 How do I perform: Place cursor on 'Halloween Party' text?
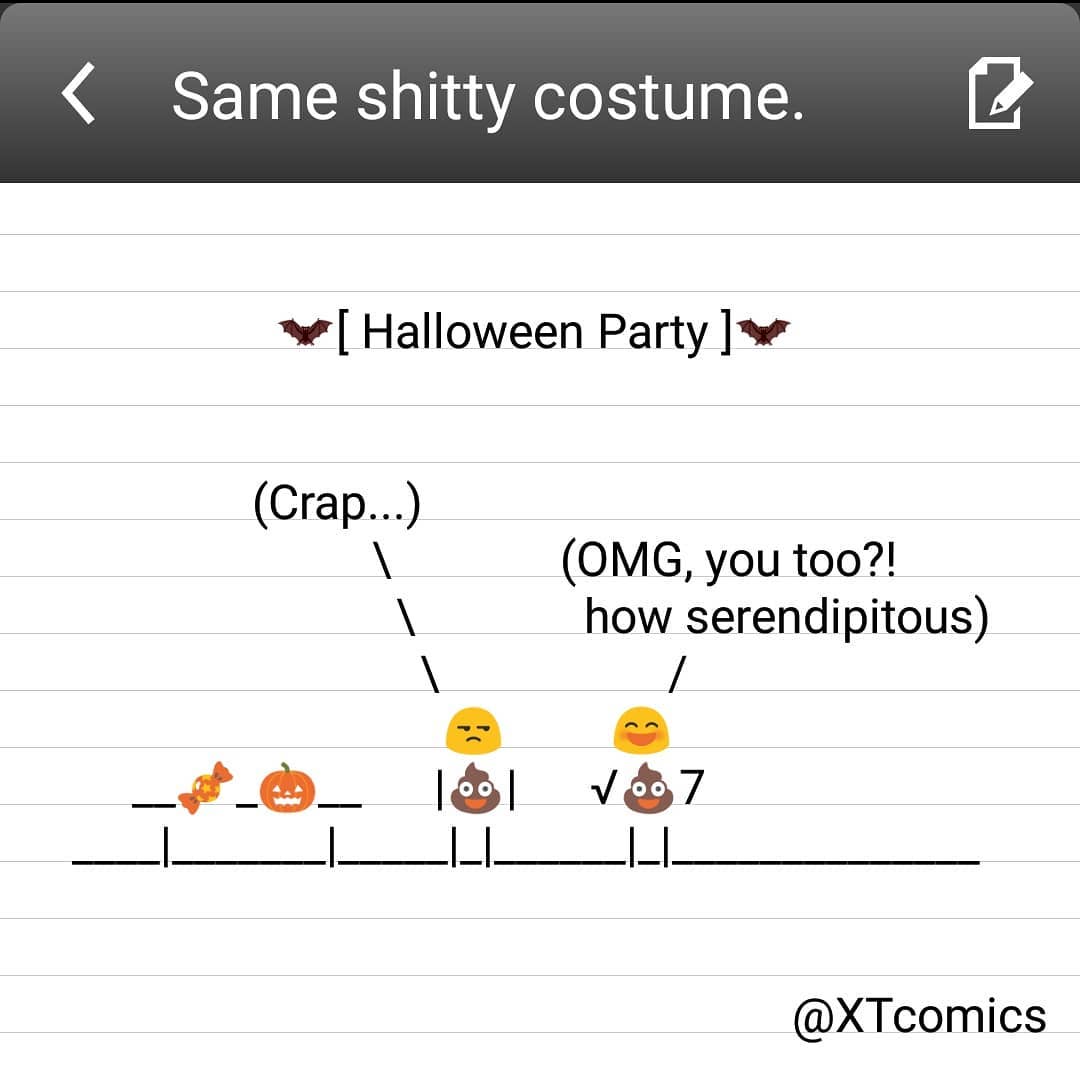coord(534,332)
